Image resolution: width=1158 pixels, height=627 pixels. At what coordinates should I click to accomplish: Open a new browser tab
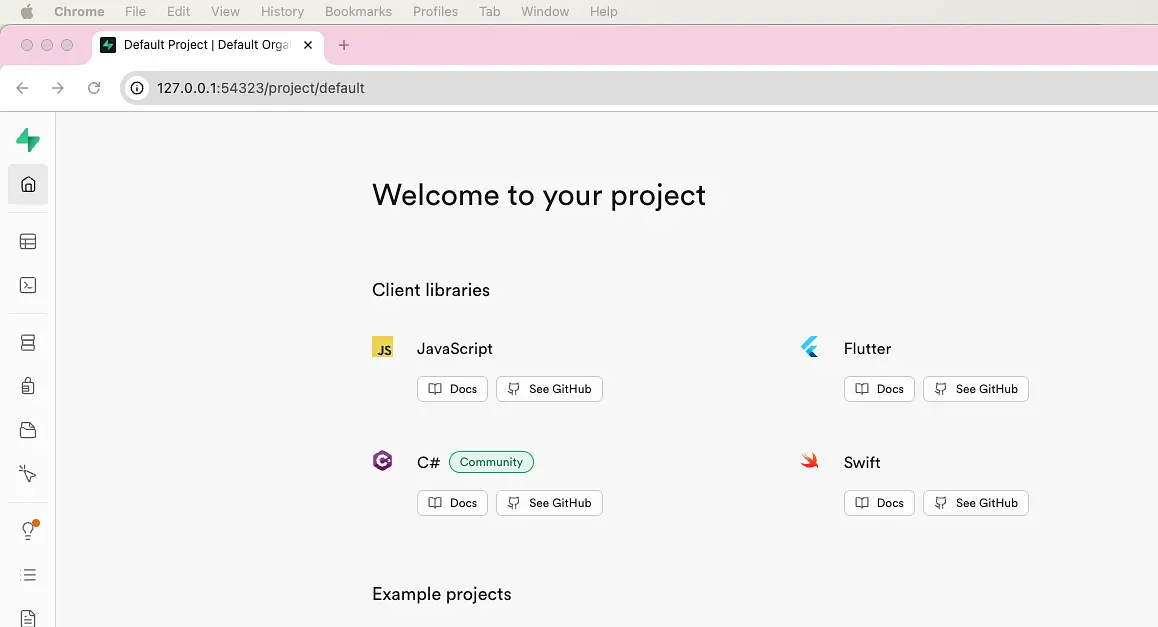[x=343, y=45]
